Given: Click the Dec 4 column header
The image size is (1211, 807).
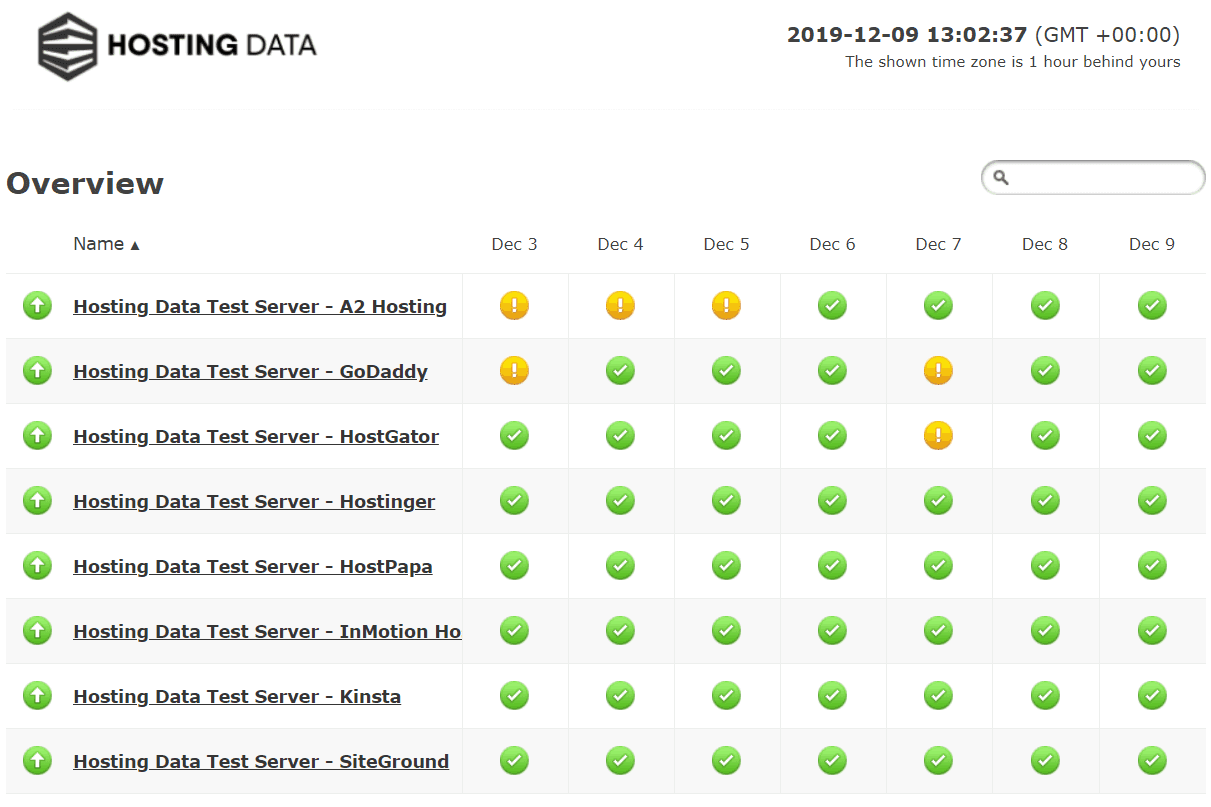Looking at the screenshot, I should (620, 245).
